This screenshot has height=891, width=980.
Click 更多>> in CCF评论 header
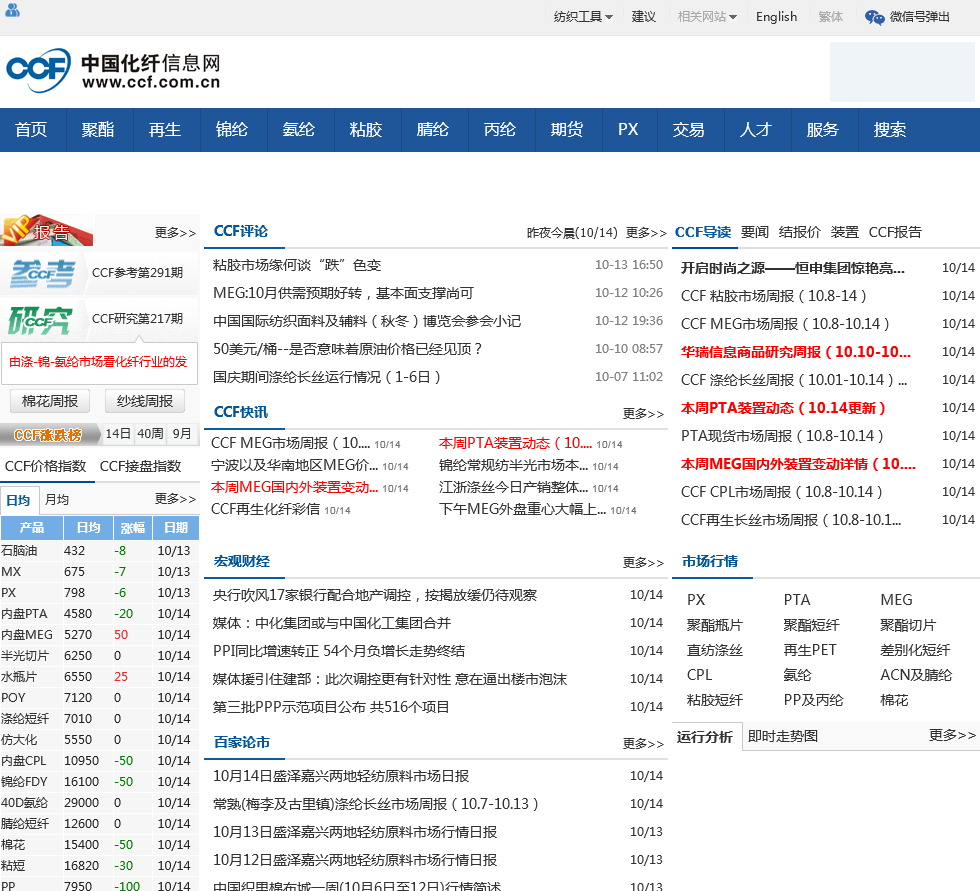click(x=646, y=233)
